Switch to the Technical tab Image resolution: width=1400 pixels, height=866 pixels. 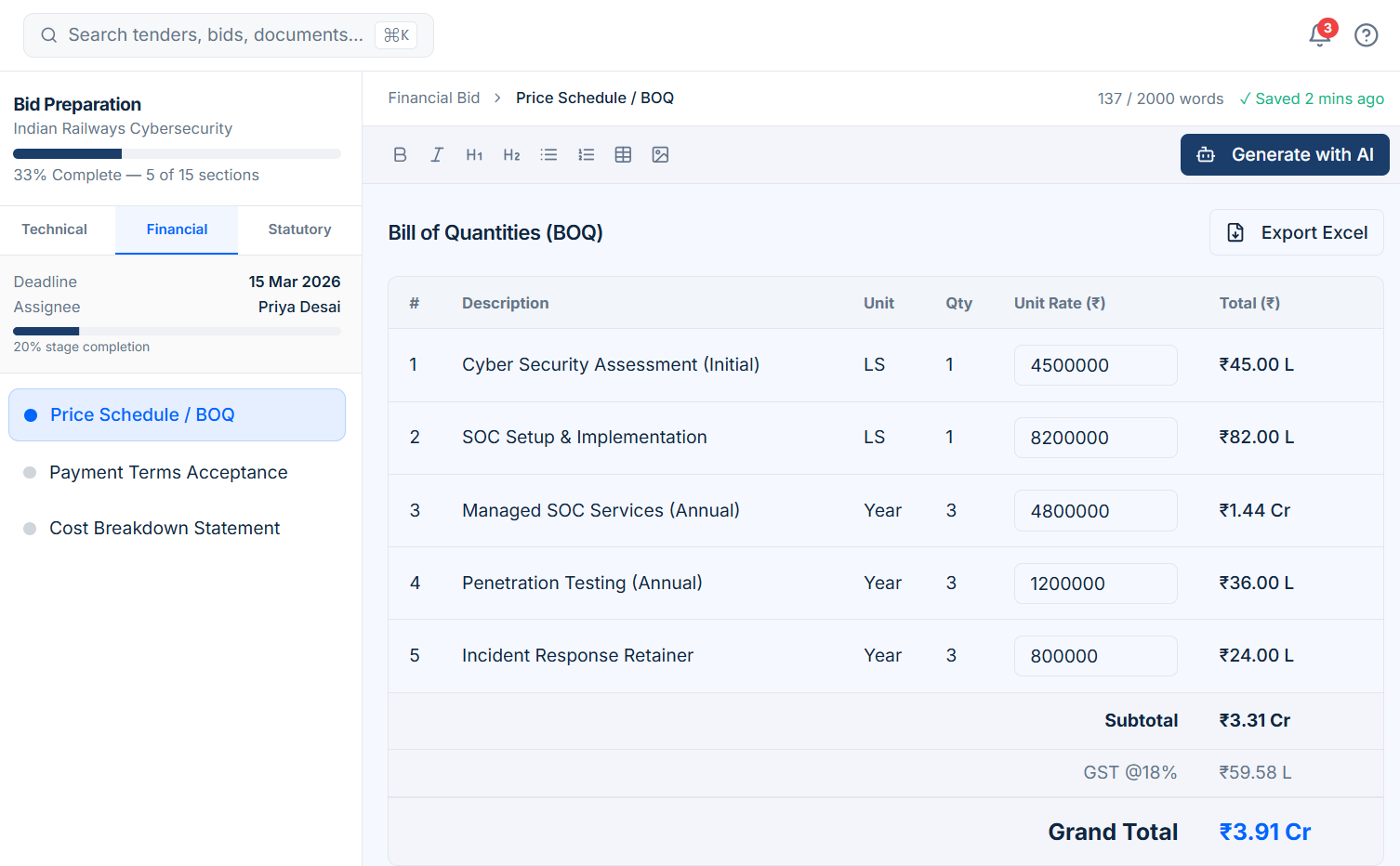pos(55,230)
